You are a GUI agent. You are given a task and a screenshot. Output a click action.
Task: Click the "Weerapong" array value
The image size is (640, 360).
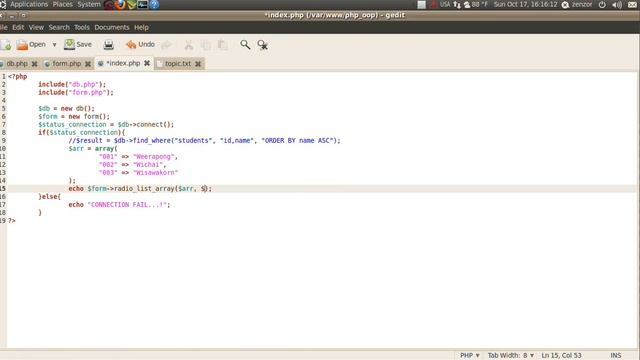coord(154,157)
